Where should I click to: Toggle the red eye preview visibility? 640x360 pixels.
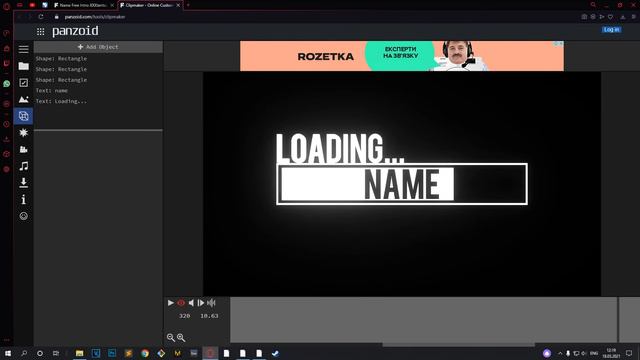pyautogui.click(x=181, y=303)
